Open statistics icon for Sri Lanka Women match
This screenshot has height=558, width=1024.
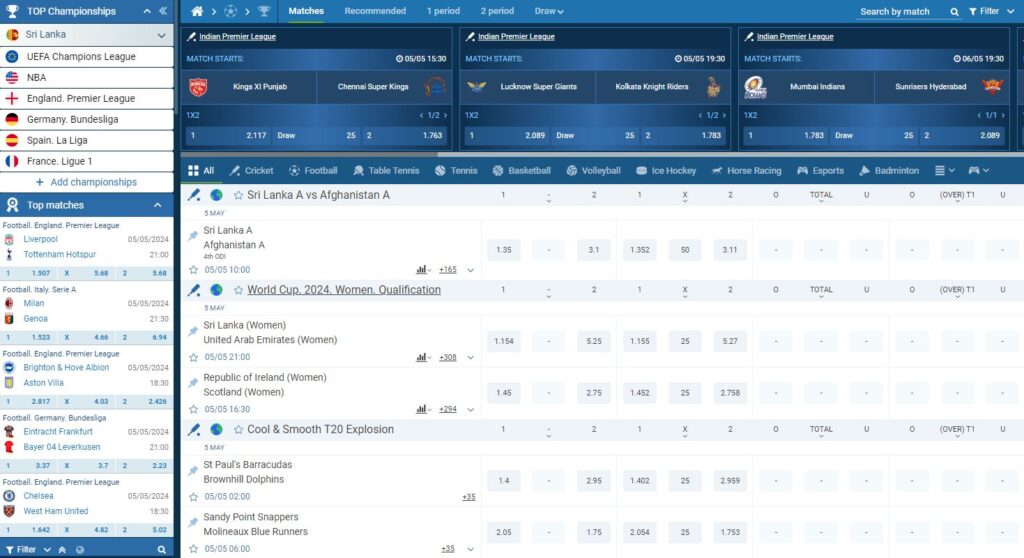(422, 357)
